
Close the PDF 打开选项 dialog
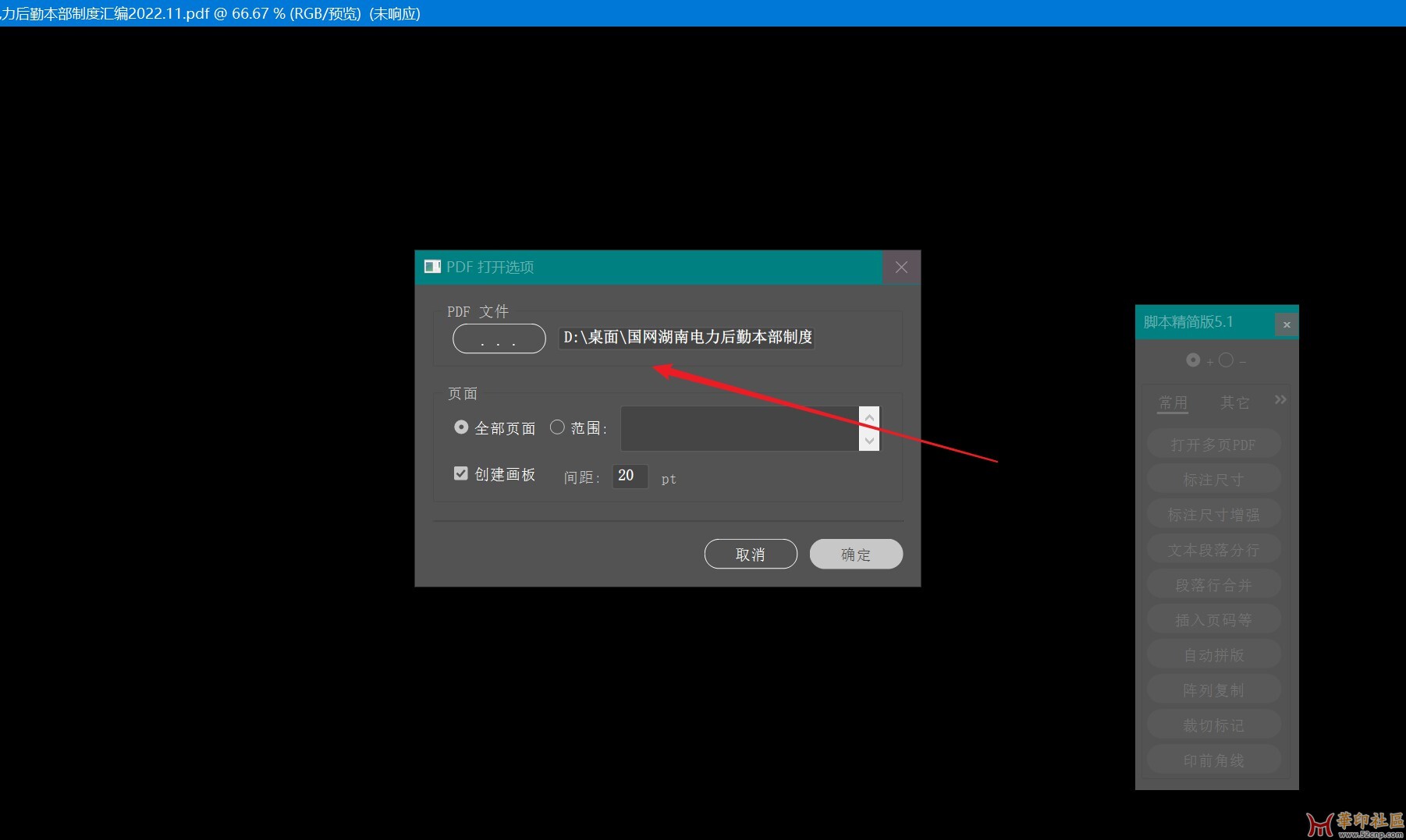pyautogui.click(x=901, y=267)
